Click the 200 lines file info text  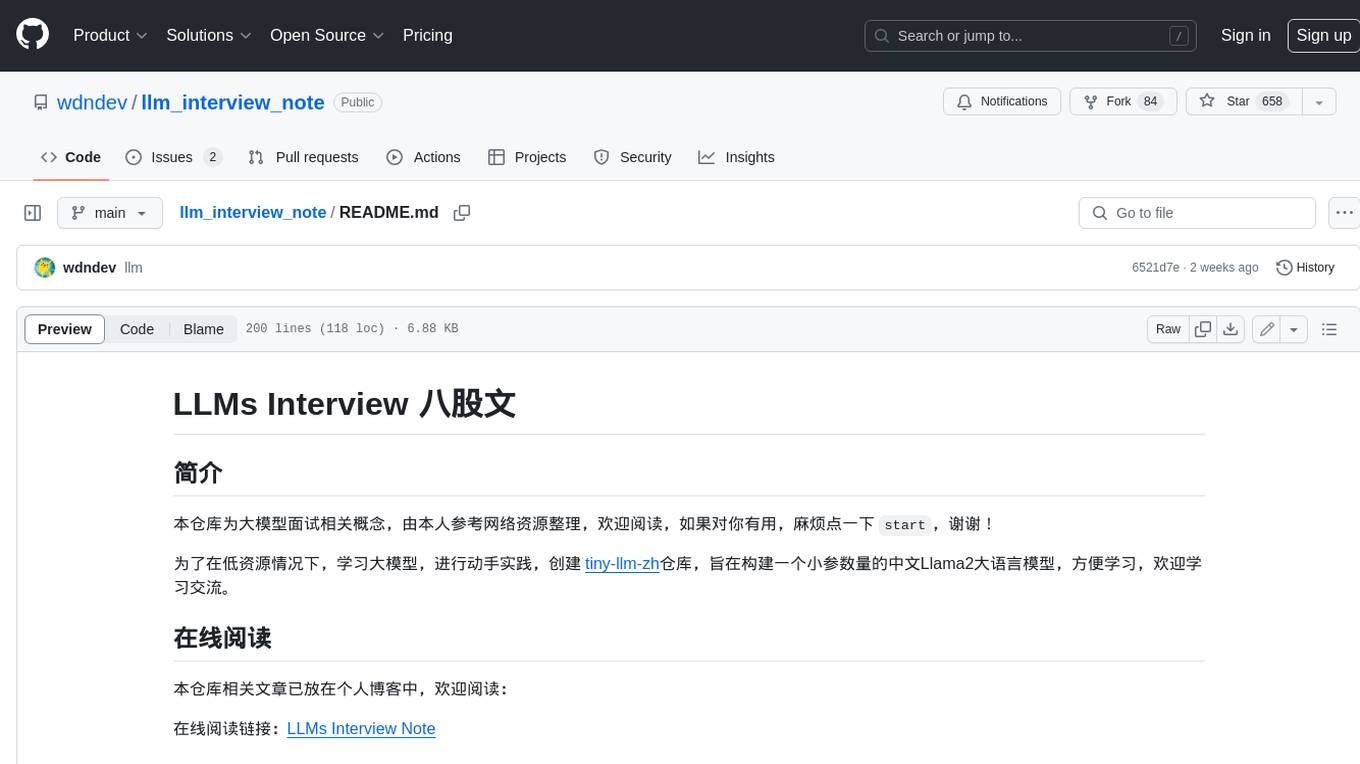tap(351, 329)
